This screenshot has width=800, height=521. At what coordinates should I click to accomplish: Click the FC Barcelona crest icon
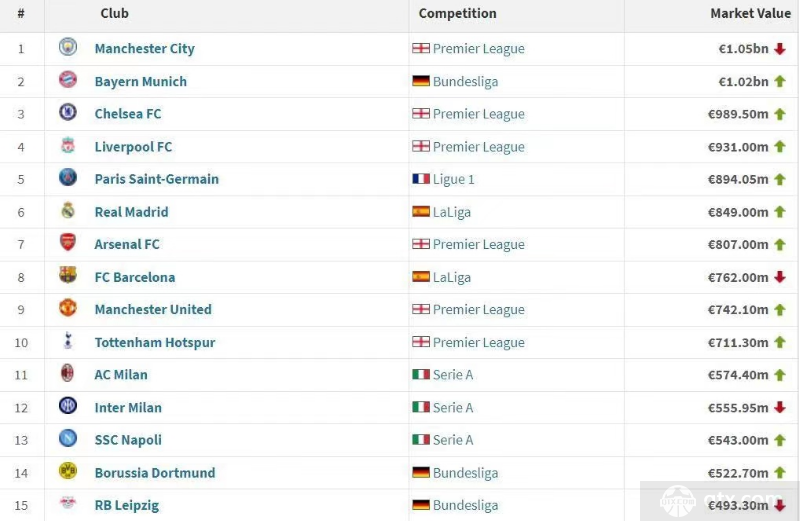coord(68,275)
